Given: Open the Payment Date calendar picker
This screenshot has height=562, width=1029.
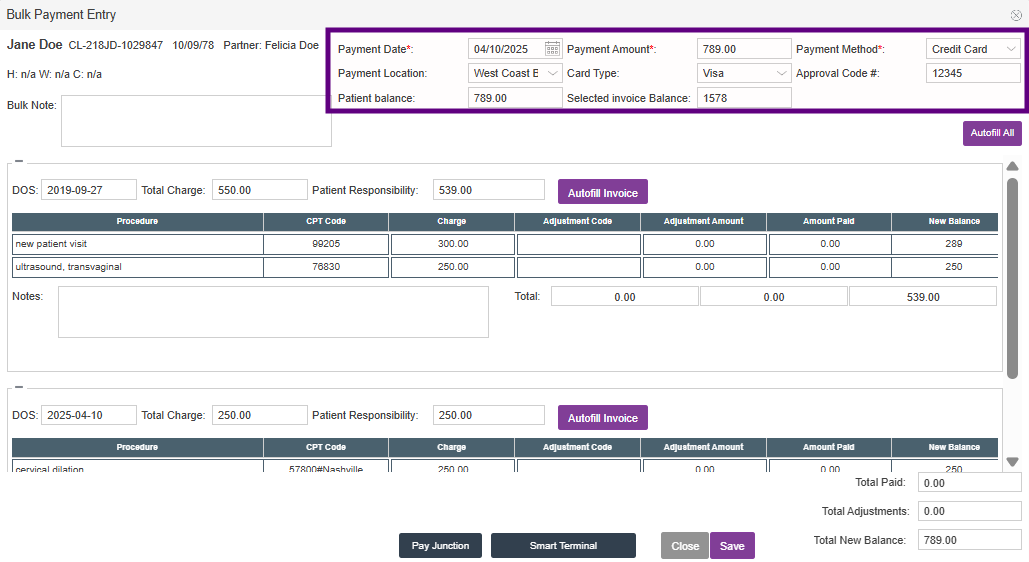Looking at the screenshot, I should 553,49.
